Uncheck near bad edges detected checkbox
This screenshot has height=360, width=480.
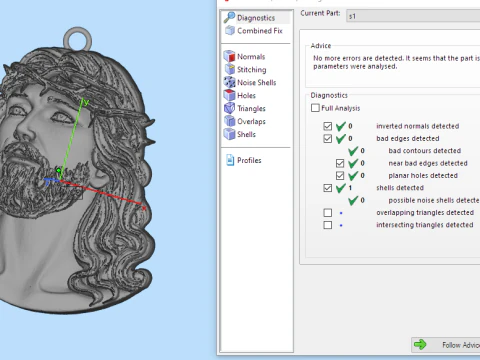340,163
